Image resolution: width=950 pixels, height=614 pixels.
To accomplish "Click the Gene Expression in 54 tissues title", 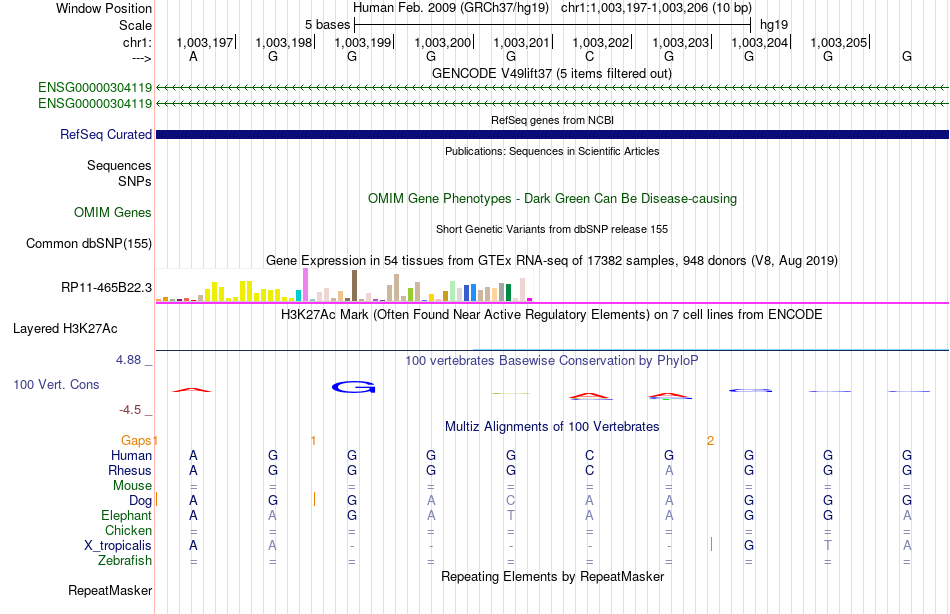I will tap(552, 261).
